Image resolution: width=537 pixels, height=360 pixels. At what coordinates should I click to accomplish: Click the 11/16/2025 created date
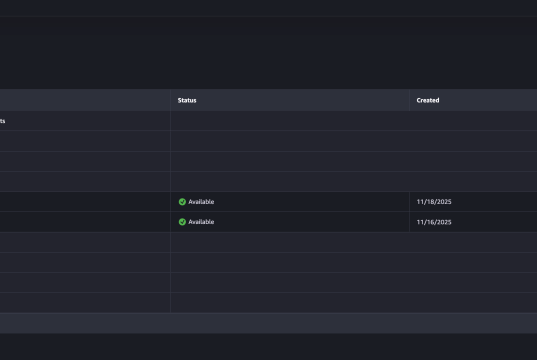tap(434, 222)
